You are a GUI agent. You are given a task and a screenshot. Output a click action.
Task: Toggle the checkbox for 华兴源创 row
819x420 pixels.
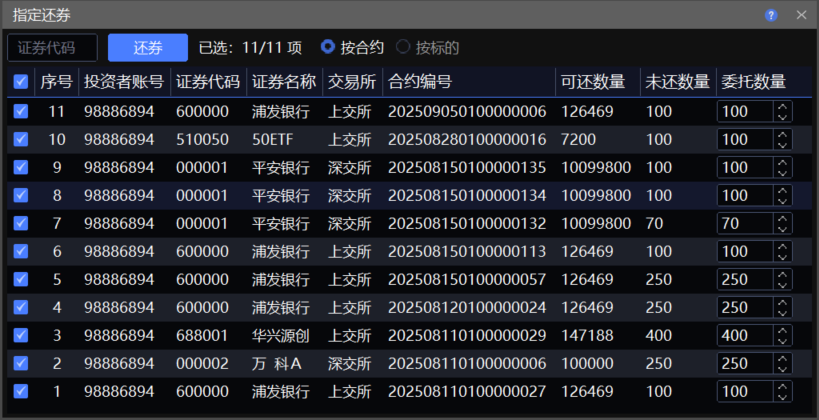pyautogui.click(x=21, y=335)
